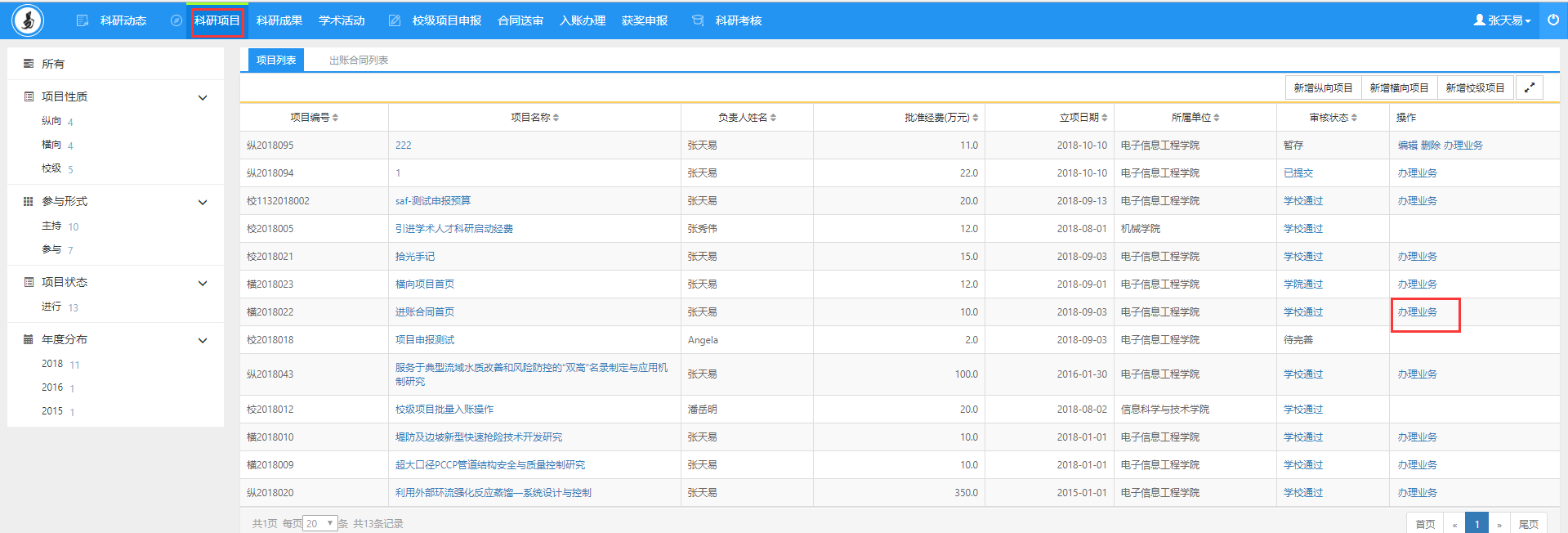Click the sort icon on 项目编号 column
The height and width of the screenshot is (533, 1568).
coord(335,118)
